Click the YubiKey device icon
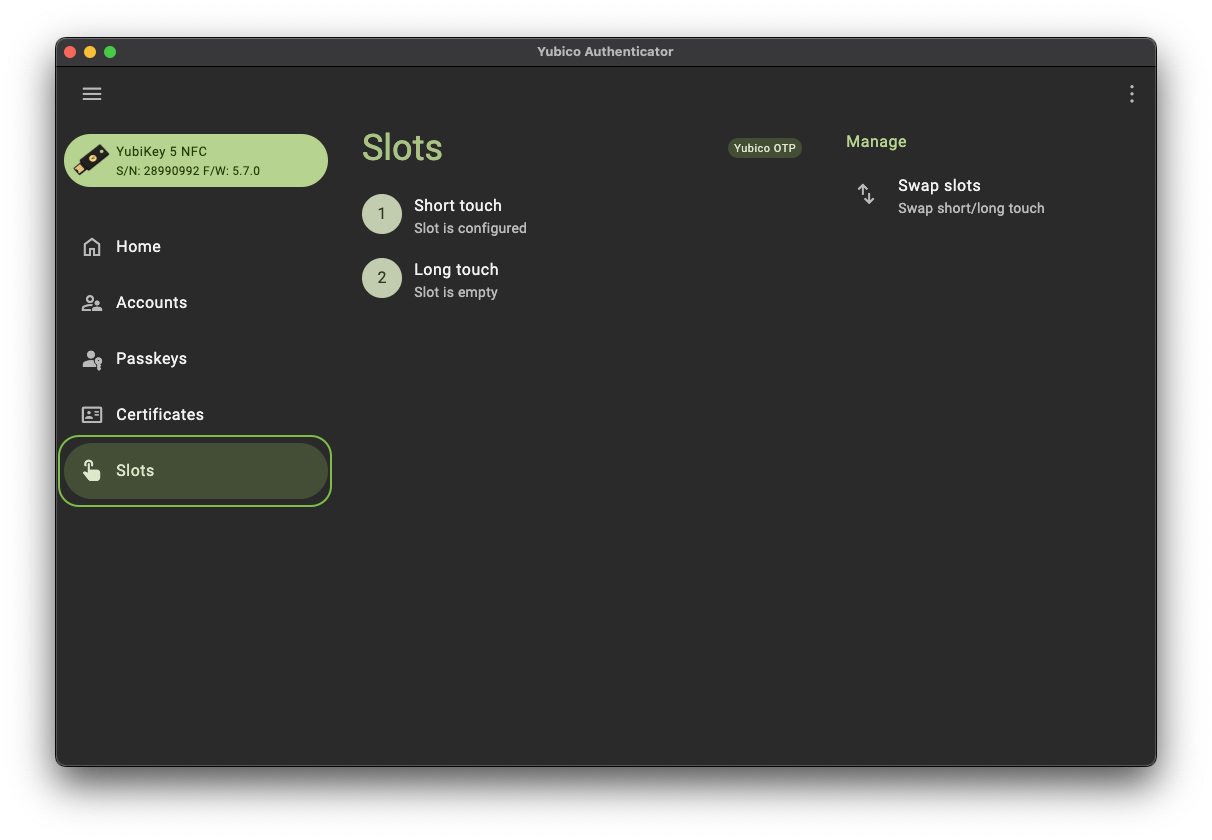1212x840 pixels. pyautogui.click(x=93, y=161)
